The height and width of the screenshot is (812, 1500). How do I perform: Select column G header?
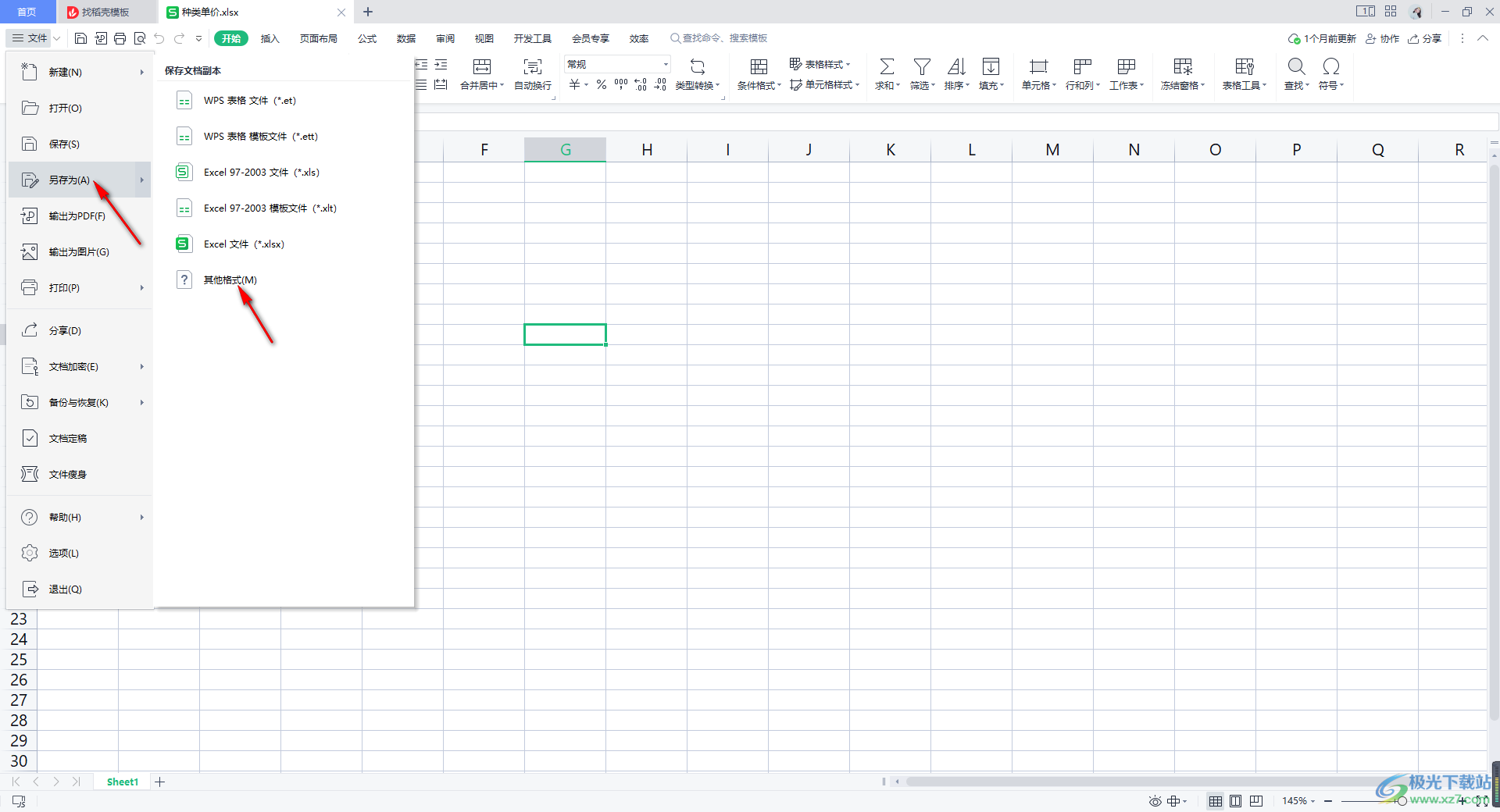(566, 150)
